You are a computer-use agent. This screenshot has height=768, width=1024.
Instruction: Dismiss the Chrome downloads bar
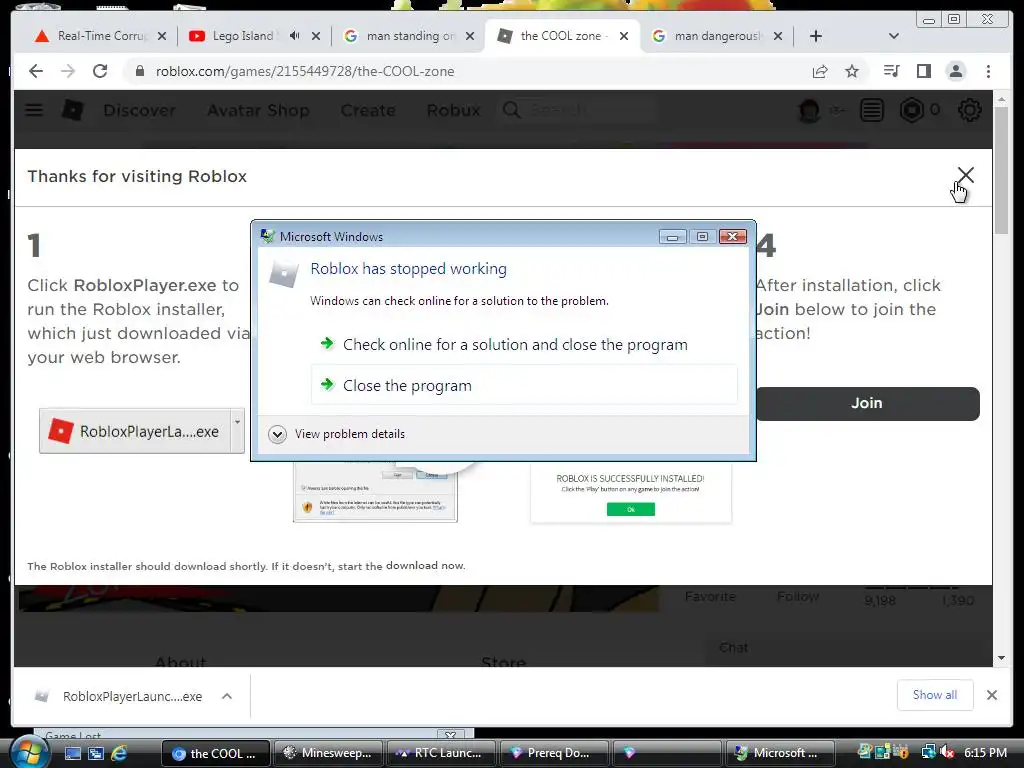coord(992,695)
